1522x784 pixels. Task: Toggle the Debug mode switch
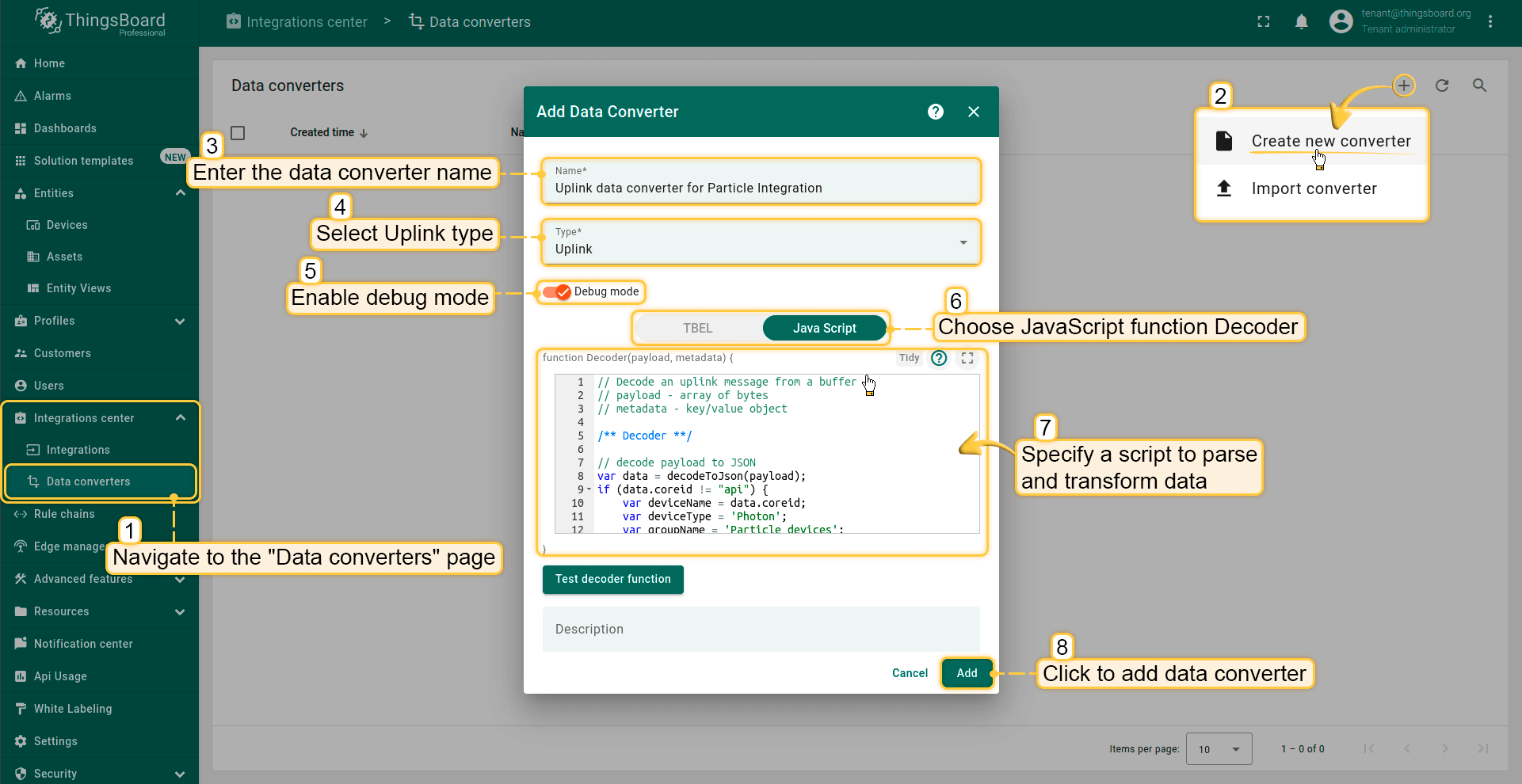pos(557,292)
